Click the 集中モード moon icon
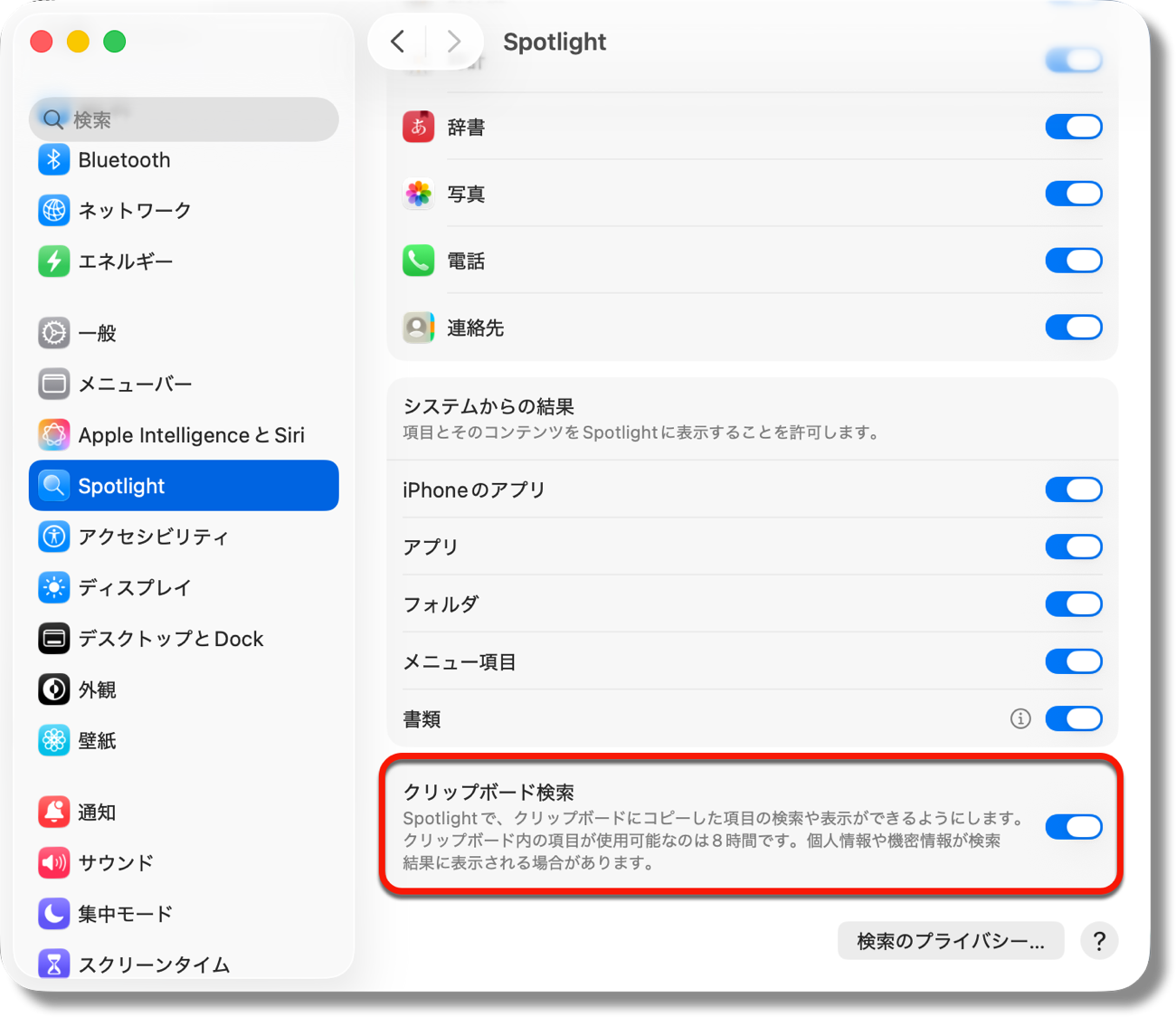The height and width of the screenshot is (1017, 1176). [x=53, y=914]
